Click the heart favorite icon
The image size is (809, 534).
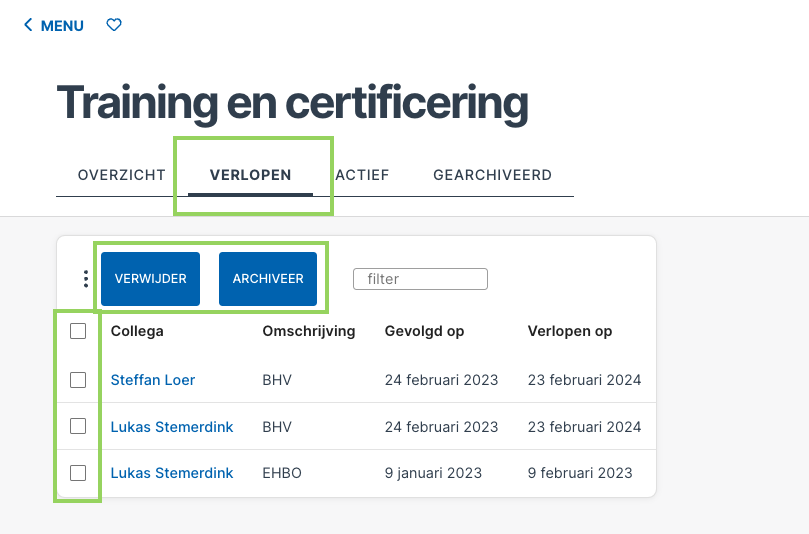(x=114, y=25)
